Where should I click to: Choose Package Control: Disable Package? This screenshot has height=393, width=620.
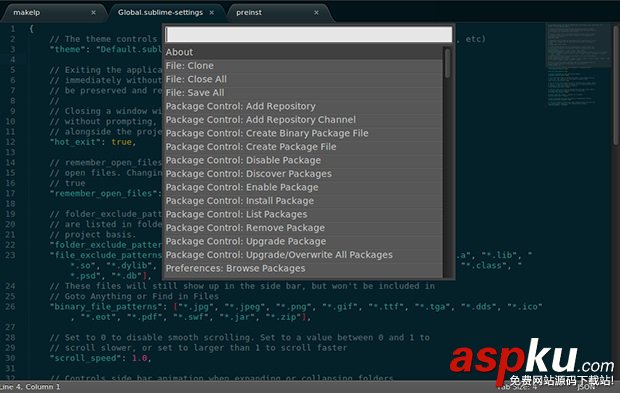303,160
